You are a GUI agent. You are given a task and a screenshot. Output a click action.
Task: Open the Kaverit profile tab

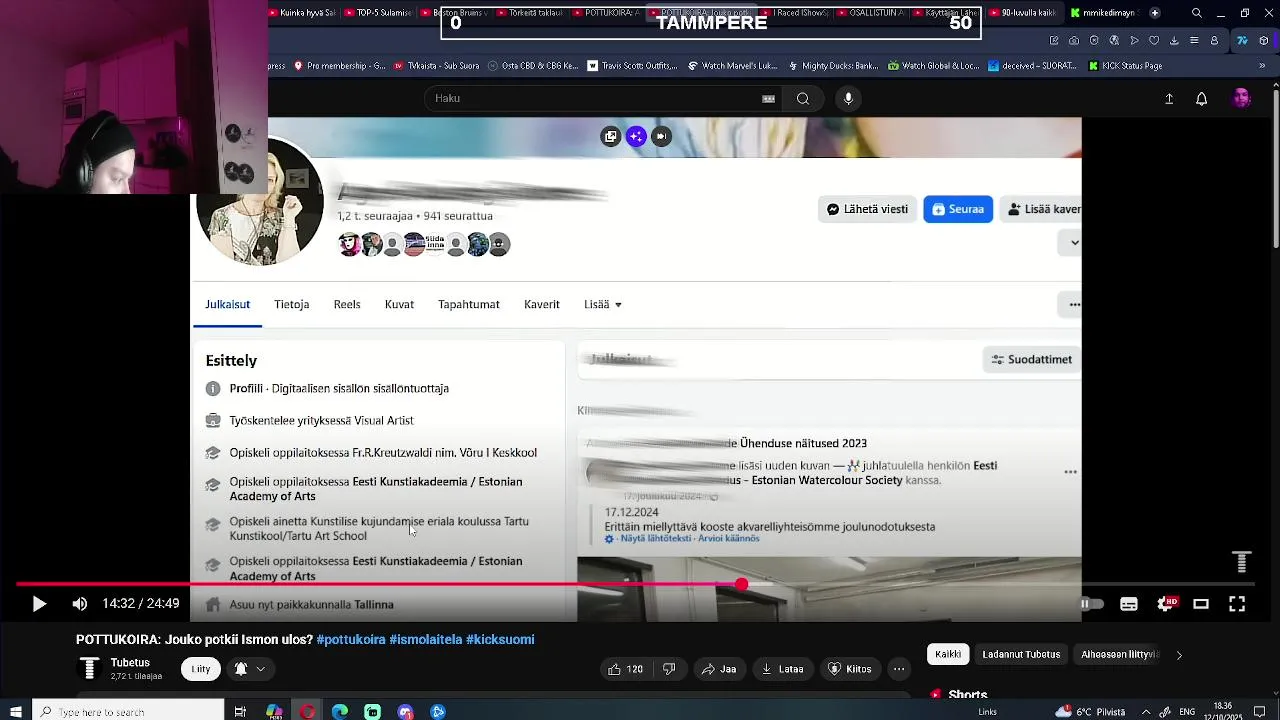(542, 304)
